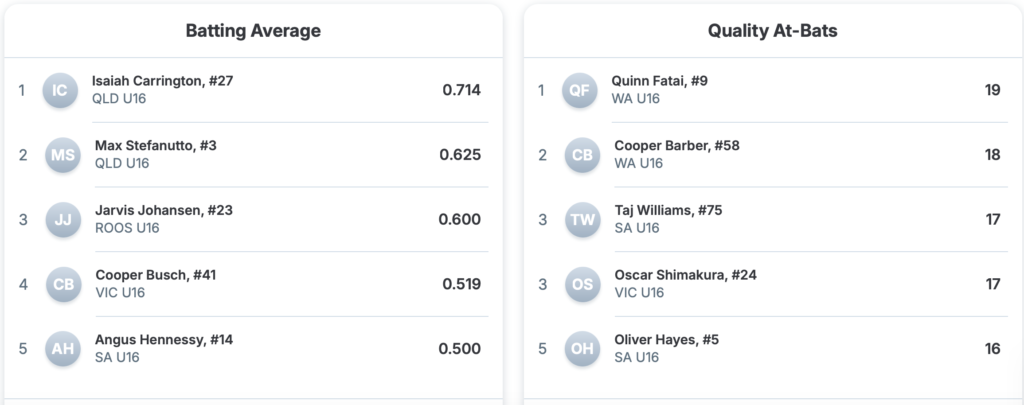Click Isaiah Carrington's IC avatar icon
The height and width of the screenshot is (405, 1024).
tap(60, 91)
